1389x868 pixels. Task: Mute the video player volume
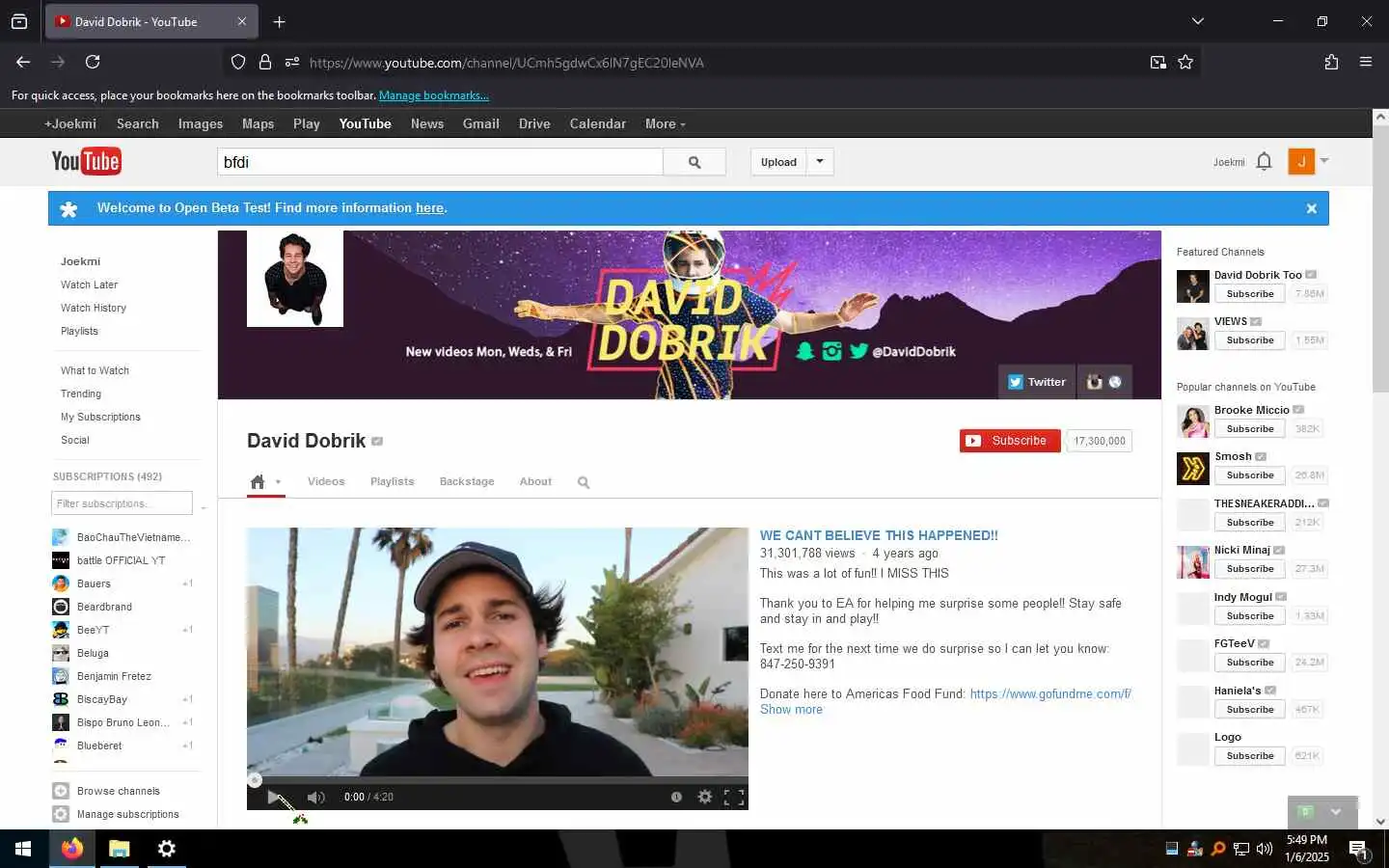tap(315, 798)
